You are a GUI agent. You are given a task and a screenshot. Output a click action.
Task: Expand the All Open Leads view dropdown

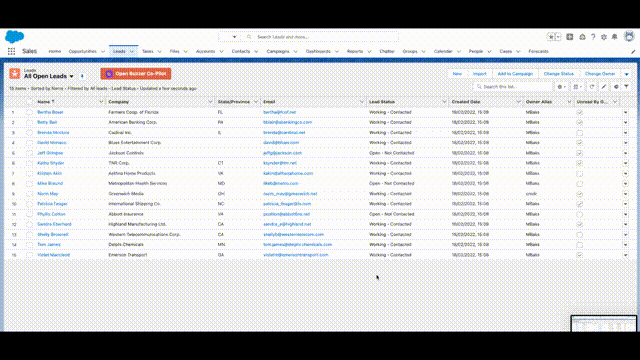pos(71,76)
